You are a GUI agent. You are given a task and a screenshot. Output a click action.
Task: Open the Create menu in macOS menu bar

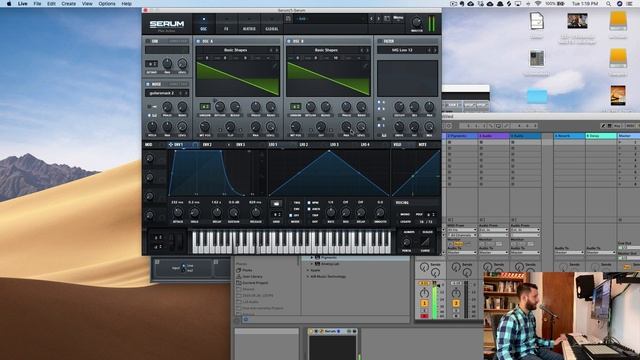tap(69, 4)
